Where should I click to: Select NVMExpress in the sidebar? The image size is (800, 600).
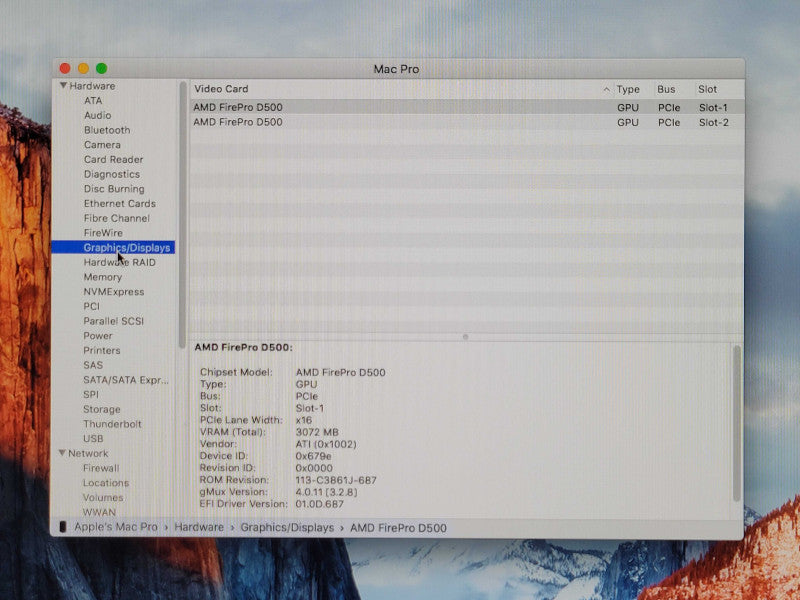coord(114,292)
